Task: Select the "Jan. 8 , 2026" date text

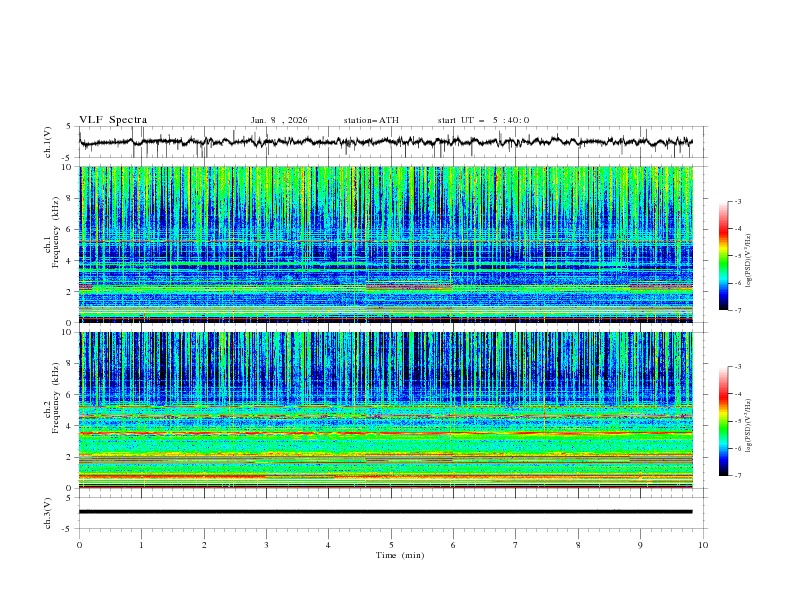Action: click(279, 120)
